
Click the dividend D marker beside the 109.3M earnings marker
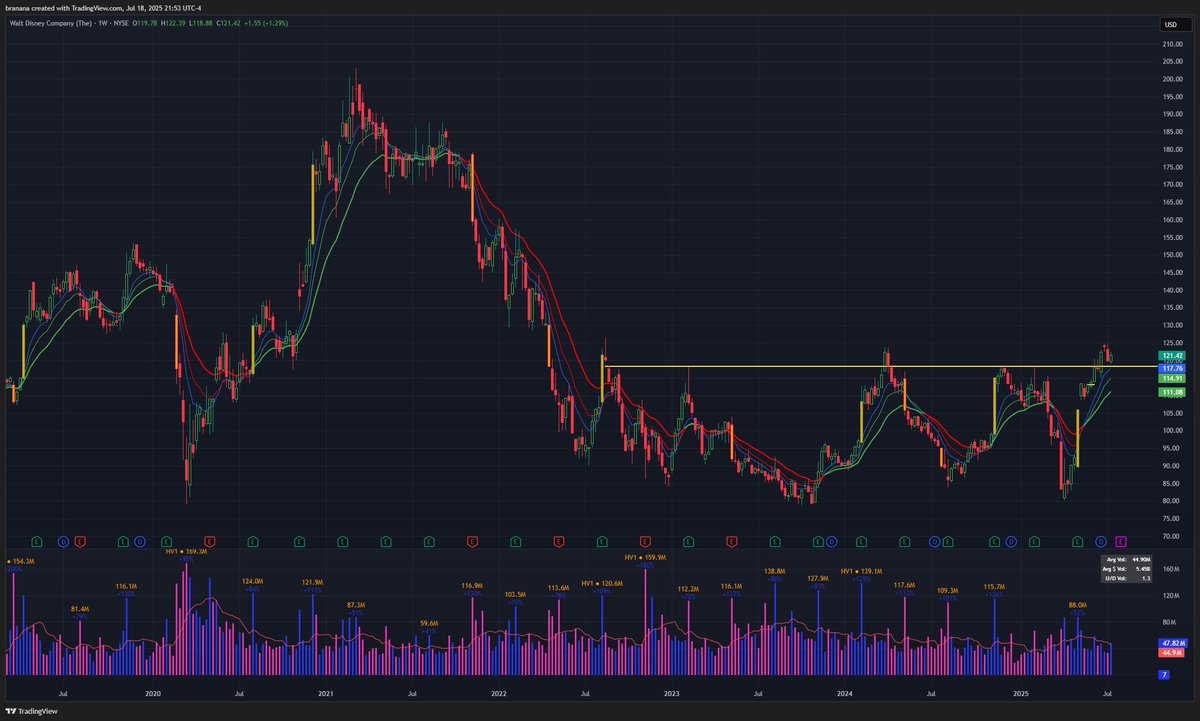(x=934, y=541)
